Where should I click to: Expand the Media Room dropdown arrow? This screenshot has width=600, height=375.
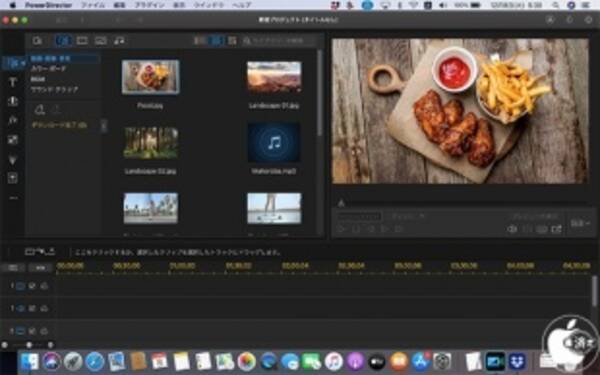23,63
